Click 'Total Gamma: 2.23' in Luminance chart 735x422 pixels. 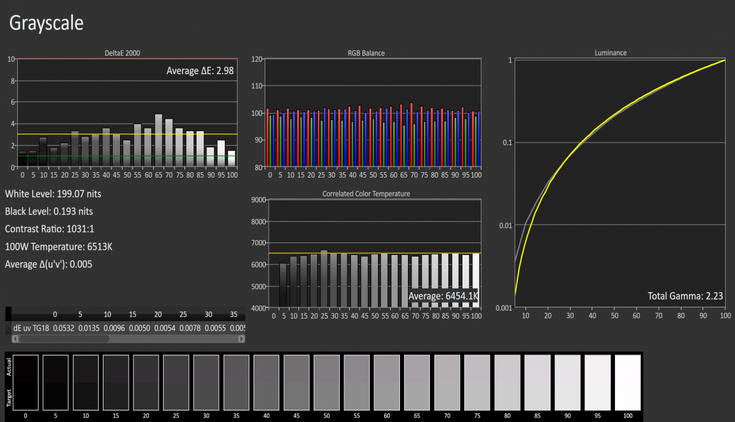pos(685,296)
